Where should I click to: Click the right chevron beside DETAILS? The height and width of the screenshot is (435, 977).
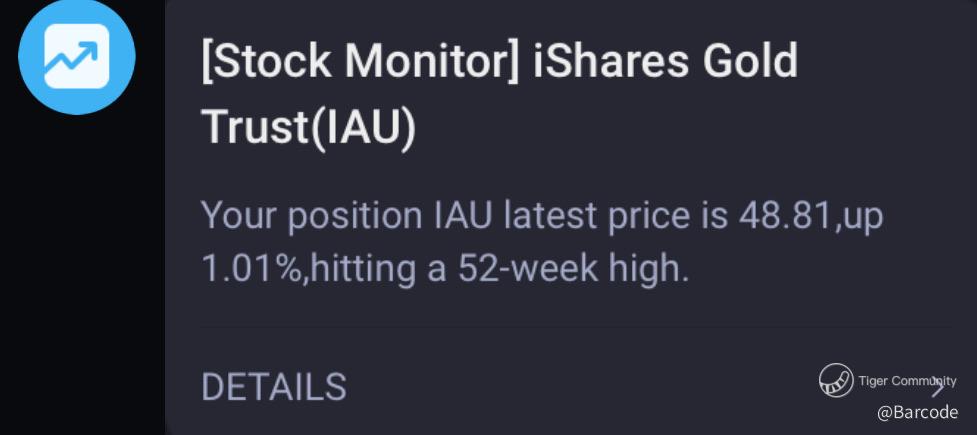(x=938, y=389)
